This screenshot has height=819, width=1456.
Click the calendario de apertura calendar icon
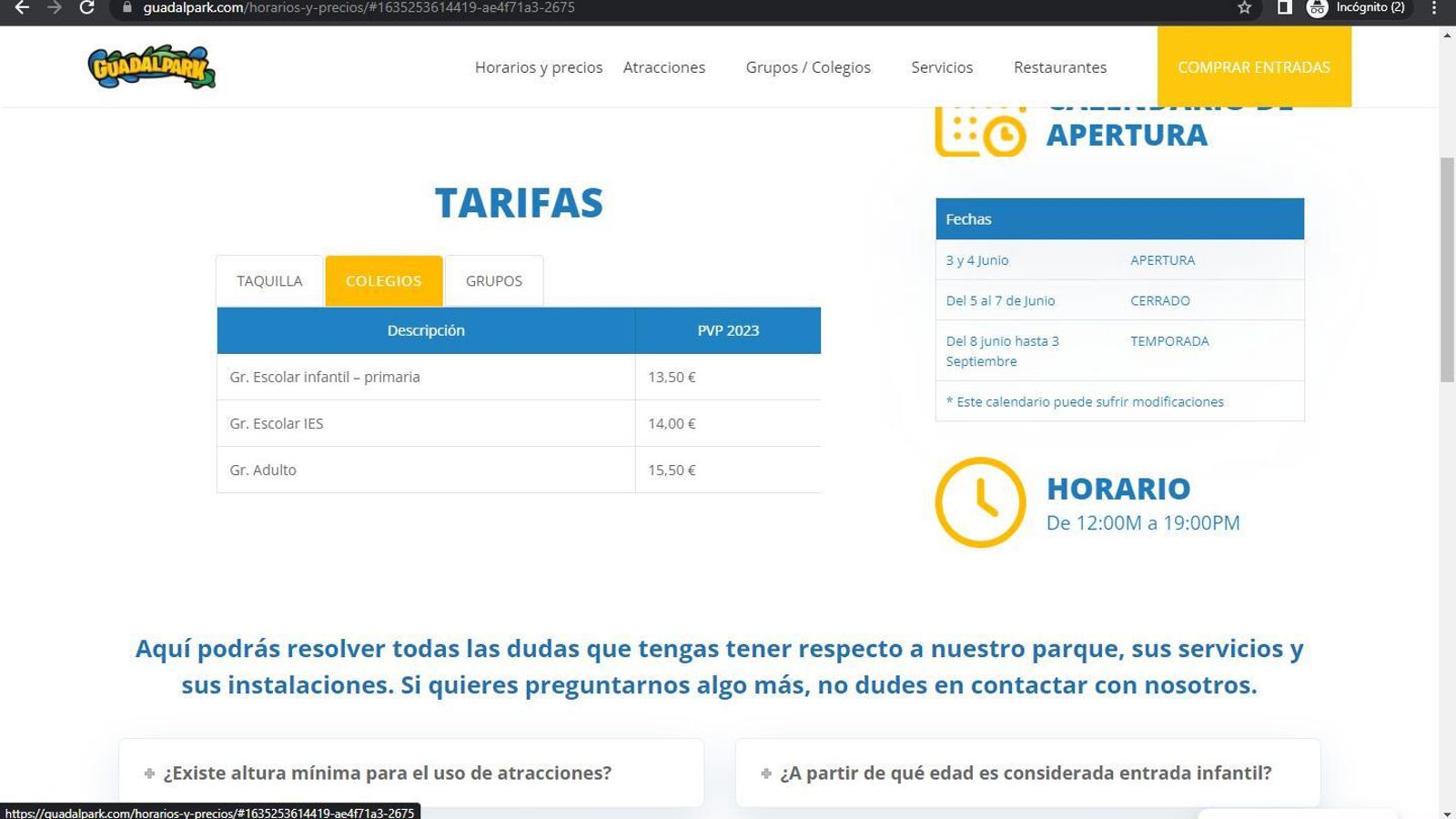point(978,129)
